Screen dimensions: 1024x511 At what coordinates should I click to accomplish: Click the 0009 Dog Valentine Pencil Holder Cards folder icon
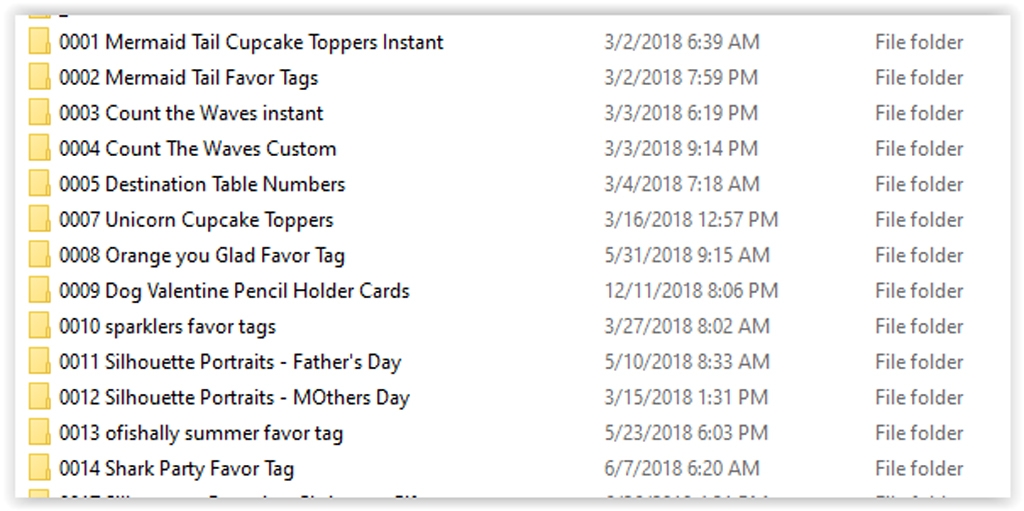click(40, 291)
